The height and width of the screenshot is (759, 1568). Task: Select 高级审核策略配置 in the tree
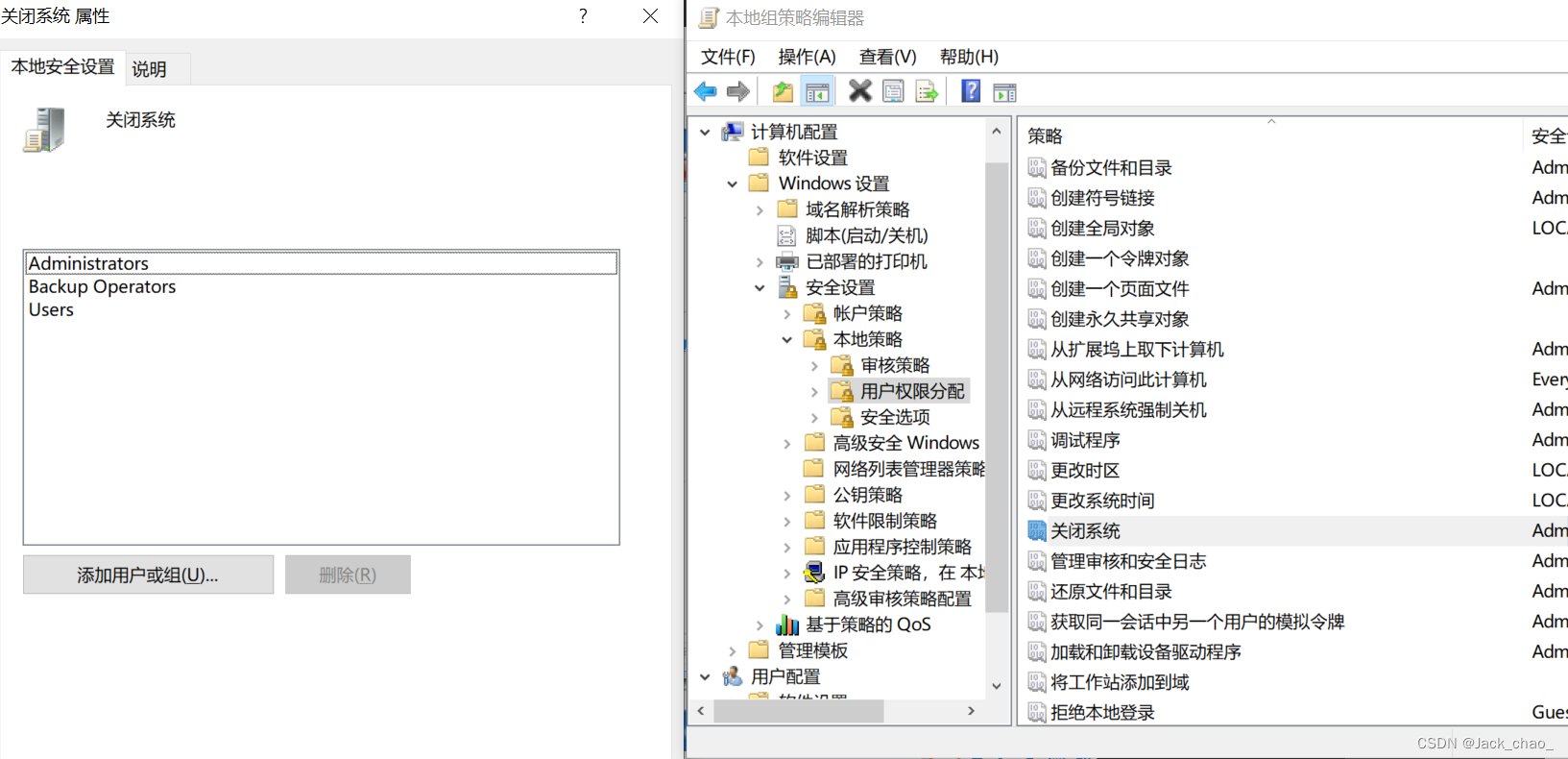(902, 599)
